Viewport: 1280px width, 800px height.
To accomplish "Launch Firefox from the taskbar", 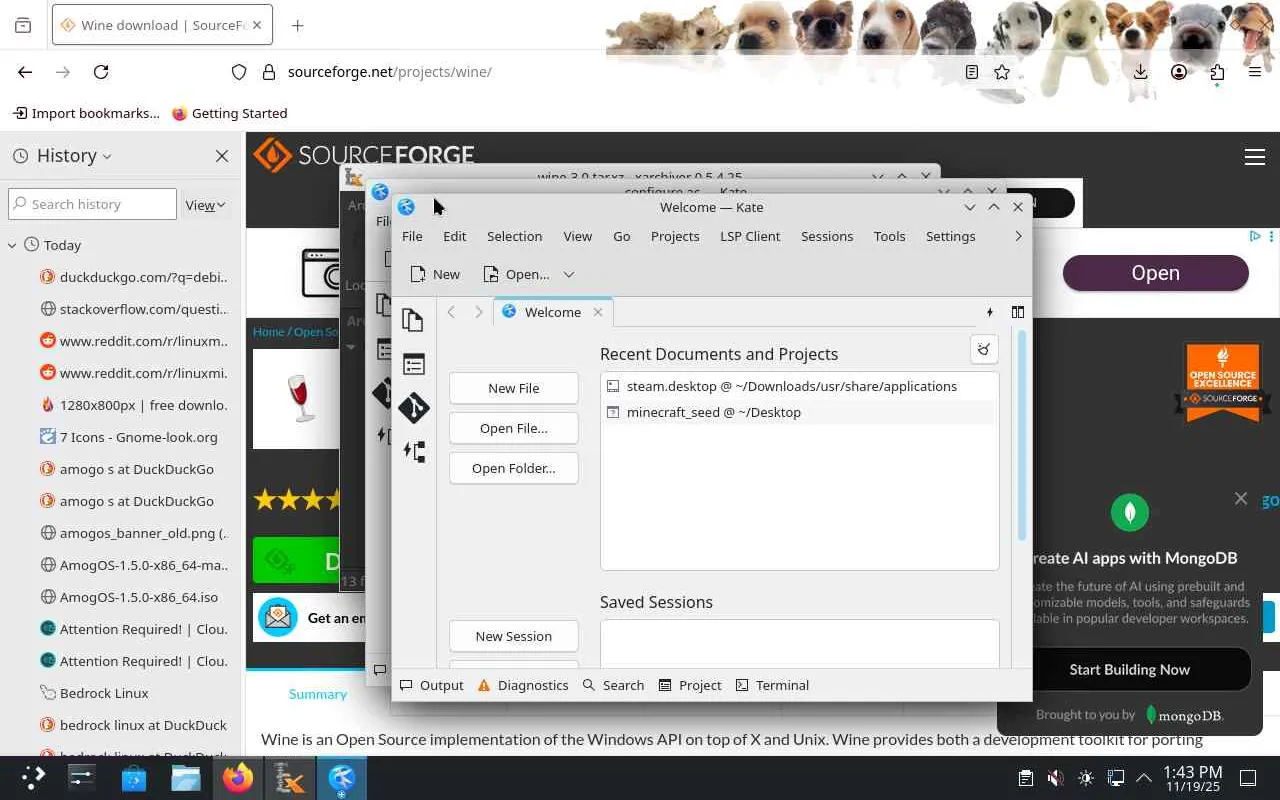I will click(x=238, y=778).
